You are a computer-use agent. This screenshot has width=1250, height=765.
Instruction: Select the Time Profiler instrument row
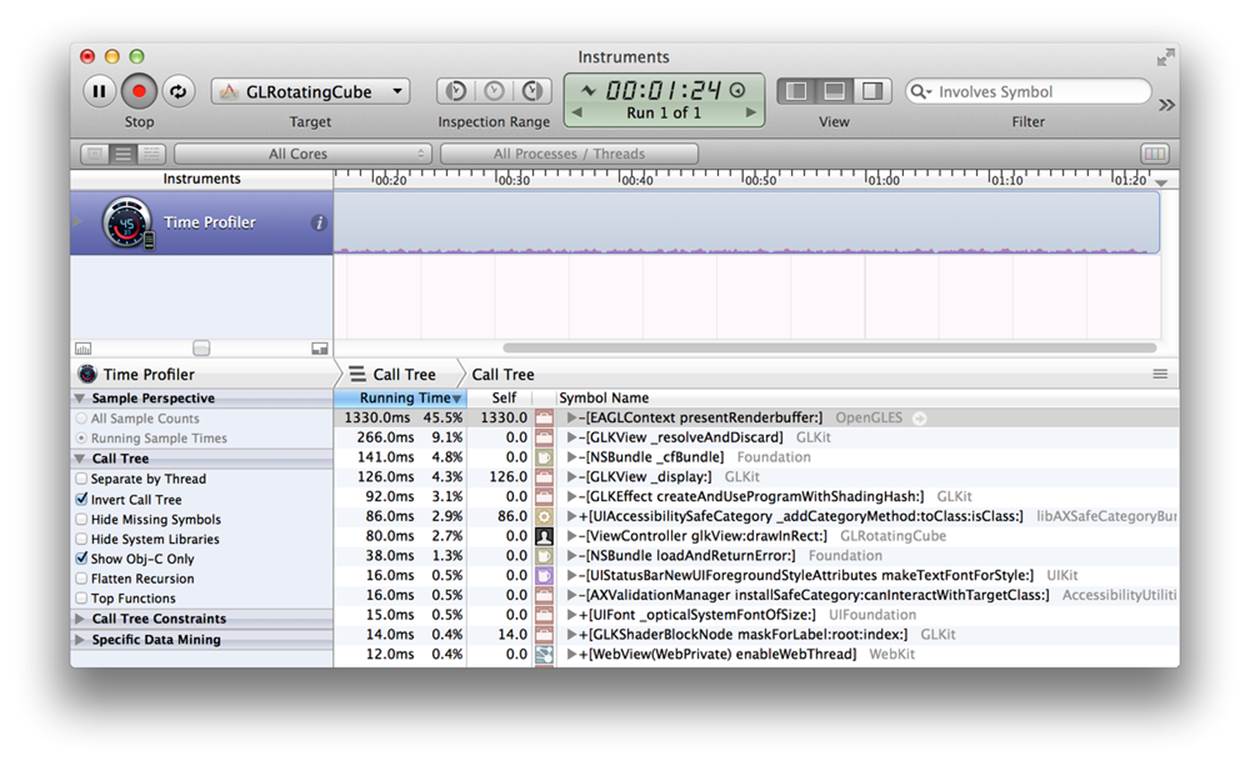[x=201, y=222]
